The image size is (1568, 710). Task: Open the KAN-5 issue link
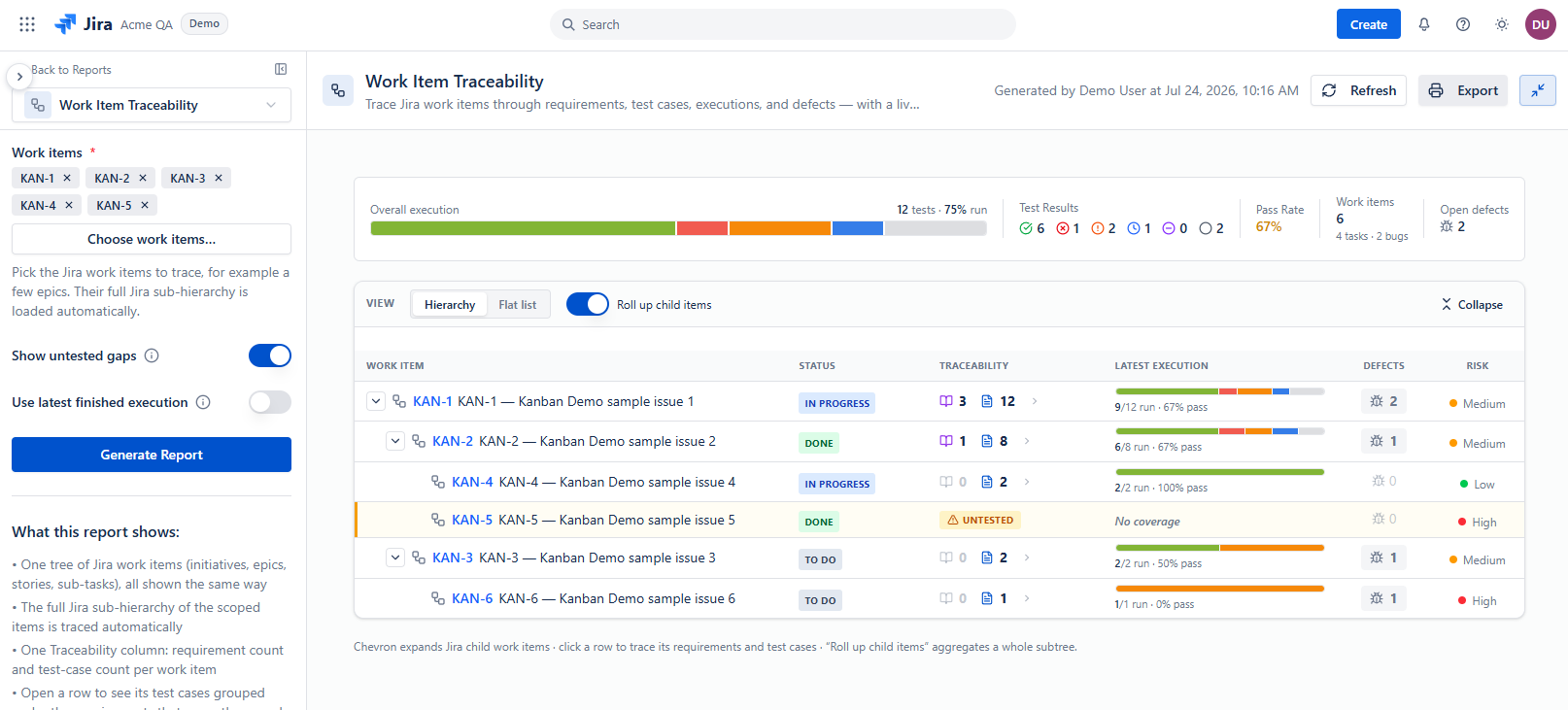(472, 520)
